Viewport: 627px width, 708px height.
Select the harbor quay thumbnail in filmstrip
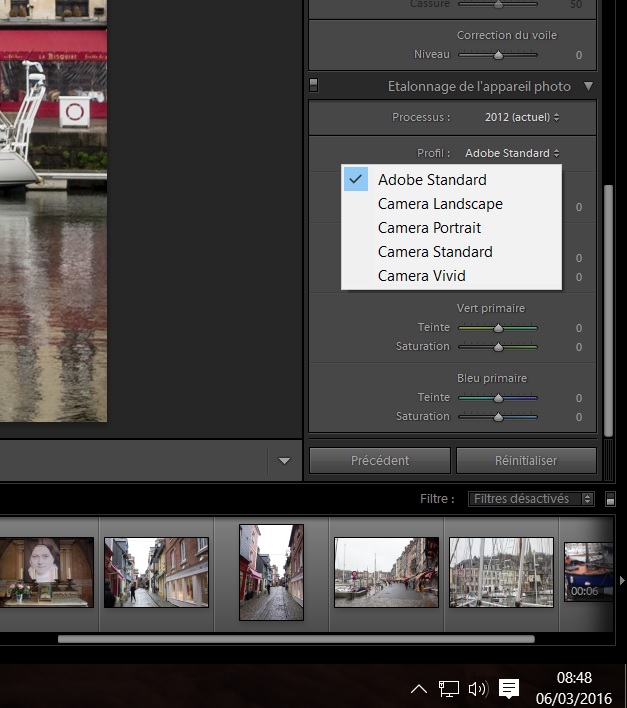pos(386,572)
